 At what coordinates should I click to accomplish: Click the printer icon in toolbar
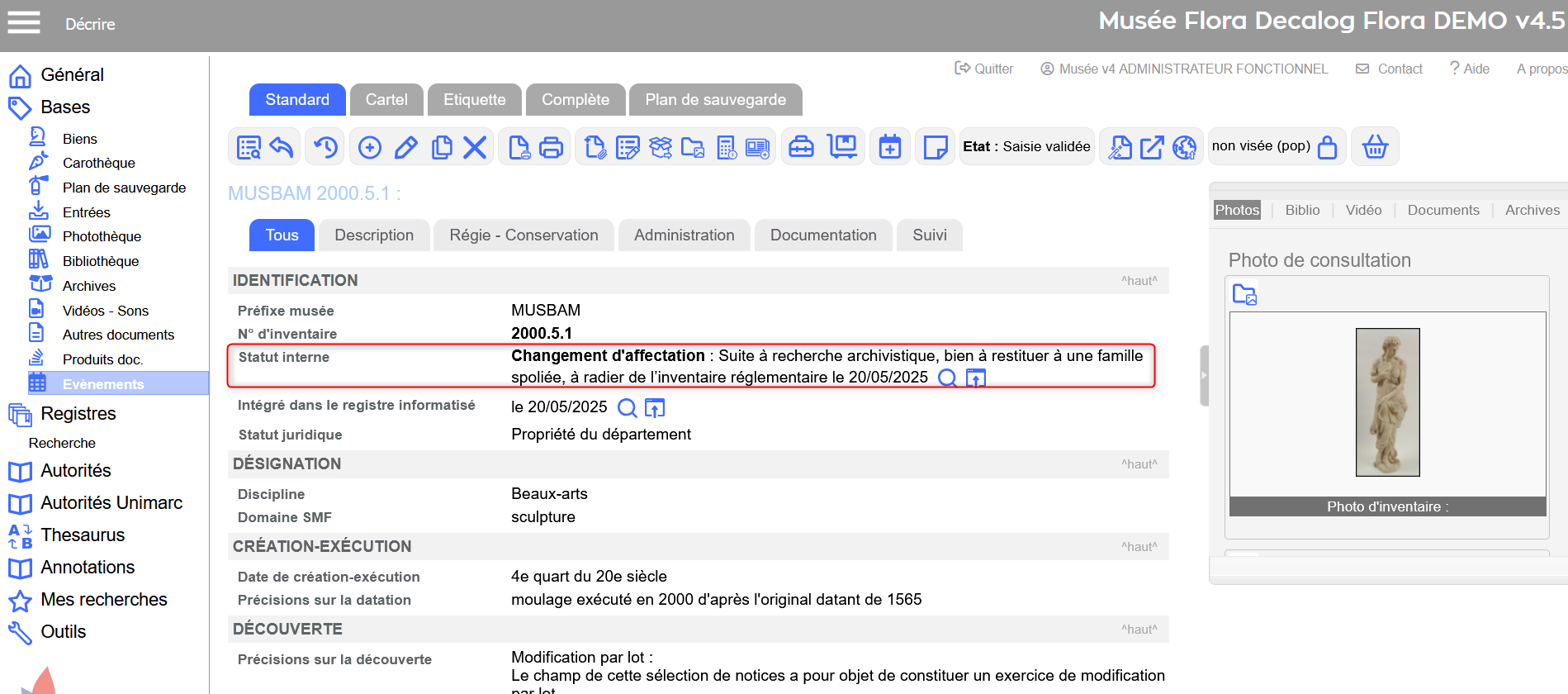(x=551, y=148)
